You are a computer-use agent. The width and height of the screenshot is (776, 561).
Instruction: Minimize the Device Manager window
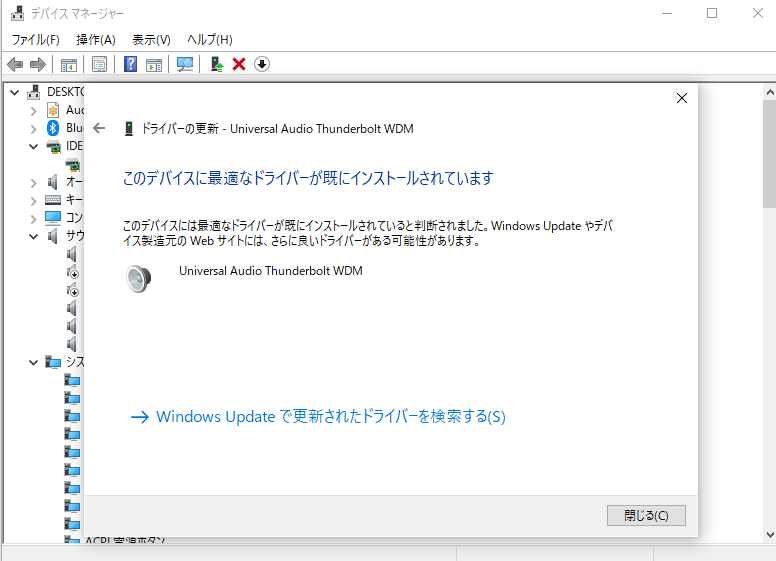click(x=667, y=13)
